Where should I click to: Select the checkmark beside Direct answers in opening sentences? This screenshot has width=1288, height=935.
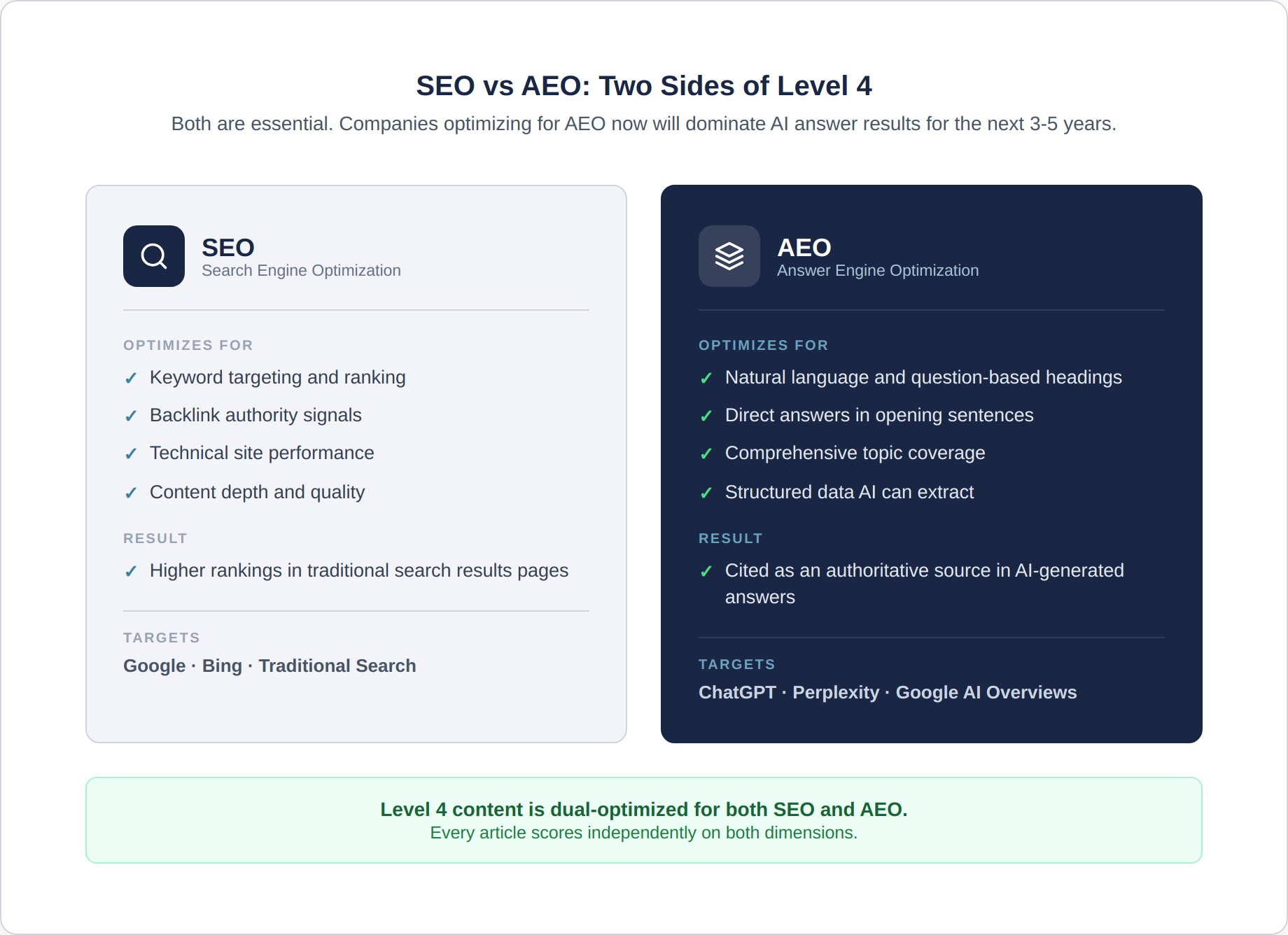point(706,416)
